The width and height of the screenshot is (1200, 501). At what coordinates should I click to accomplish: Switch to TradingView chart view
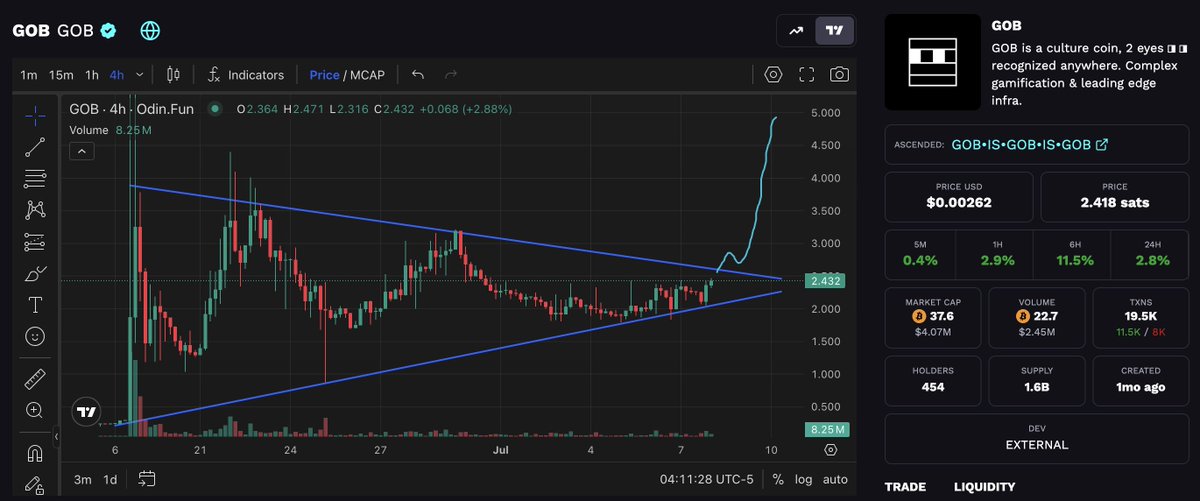pos(833,31)
